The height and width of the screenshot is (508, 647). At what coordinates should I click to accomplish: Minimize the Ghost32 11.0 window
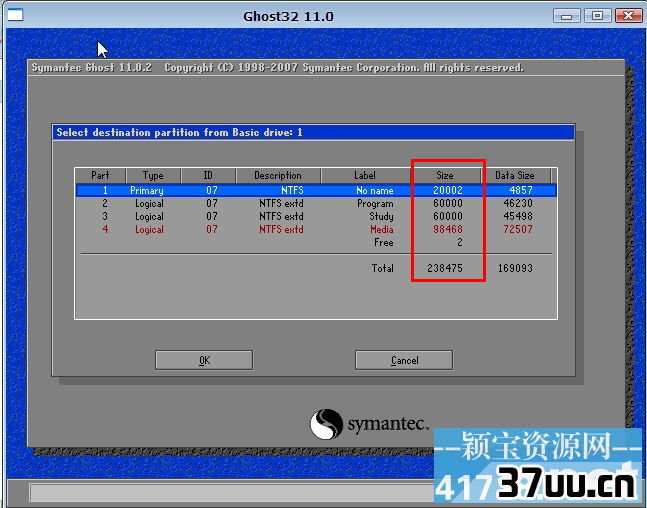[x=567, y=16]
